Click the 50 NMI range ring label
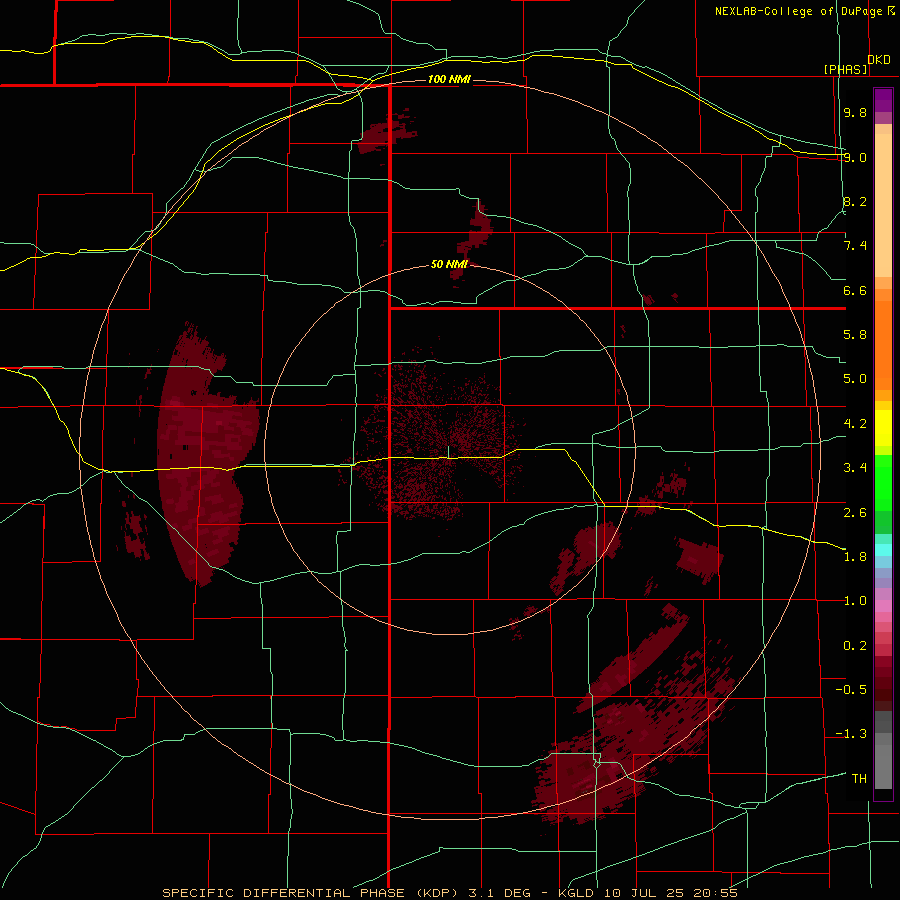This screenshot has height=900, width=900. (449, 264)
